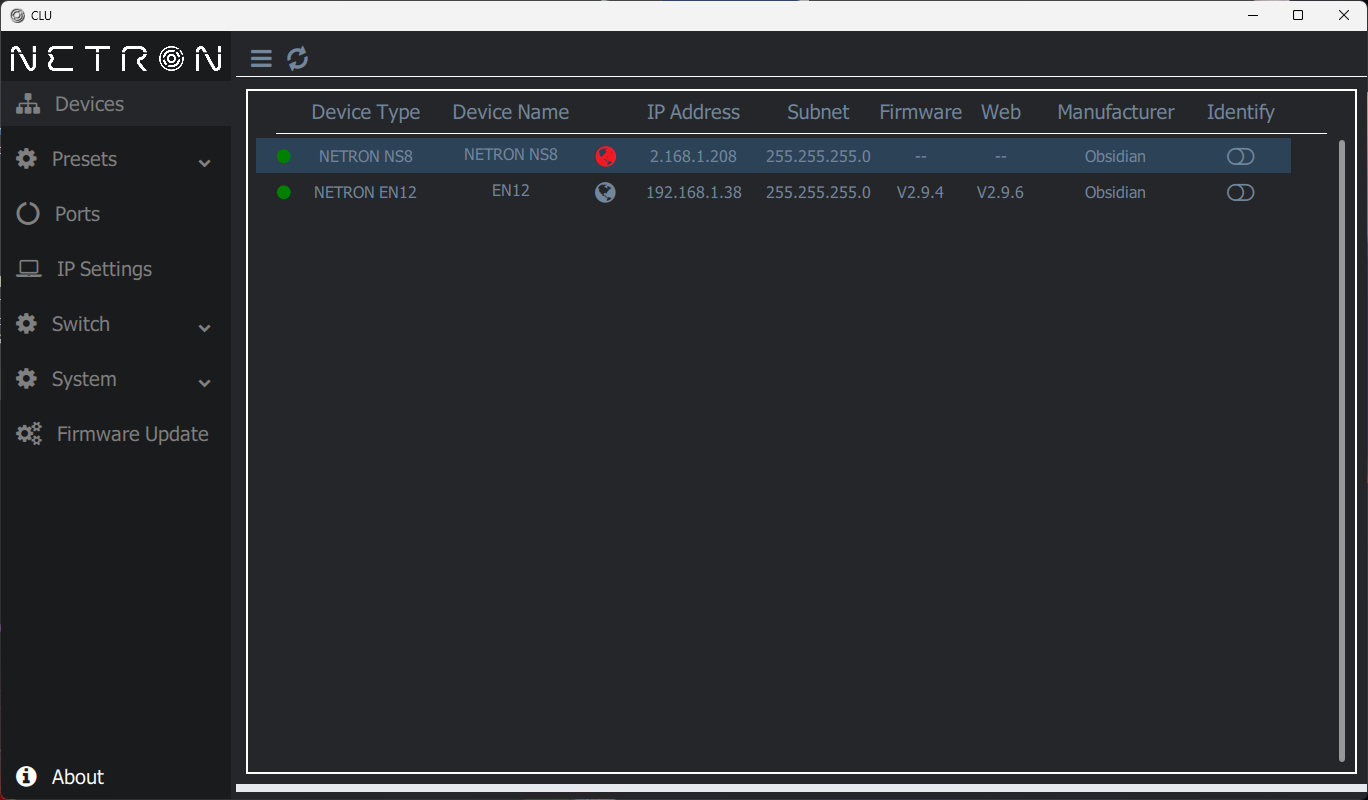Open Firmware Update page
1368x800 pixels.
click(x=116, y=434)
